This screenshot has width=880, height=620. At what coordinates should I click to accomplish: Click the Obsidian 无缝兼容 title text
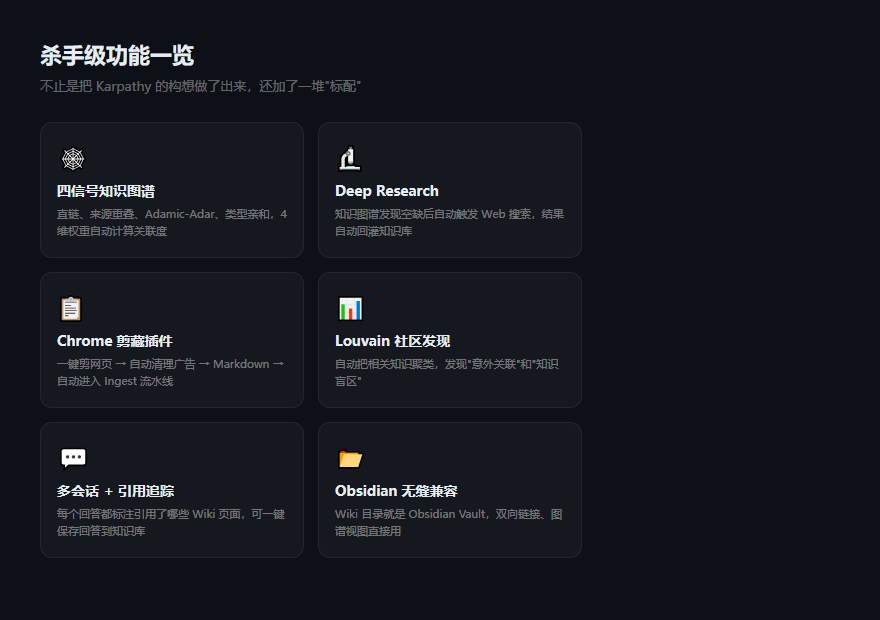point(397,491)
